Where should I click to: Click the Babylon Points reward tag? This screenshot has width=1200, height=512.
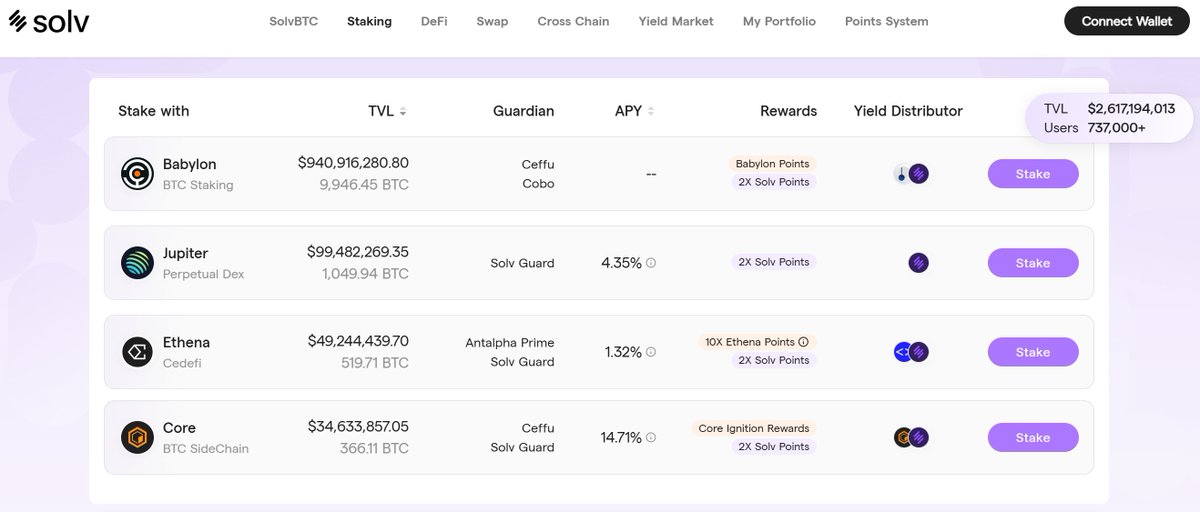pos(772,164)
